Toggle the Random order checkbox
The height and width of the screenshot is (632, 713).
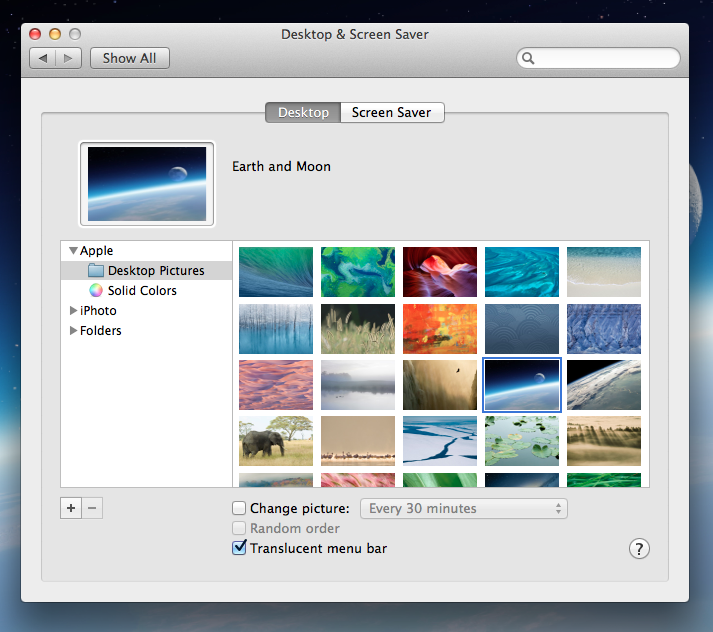coord(239,528)
